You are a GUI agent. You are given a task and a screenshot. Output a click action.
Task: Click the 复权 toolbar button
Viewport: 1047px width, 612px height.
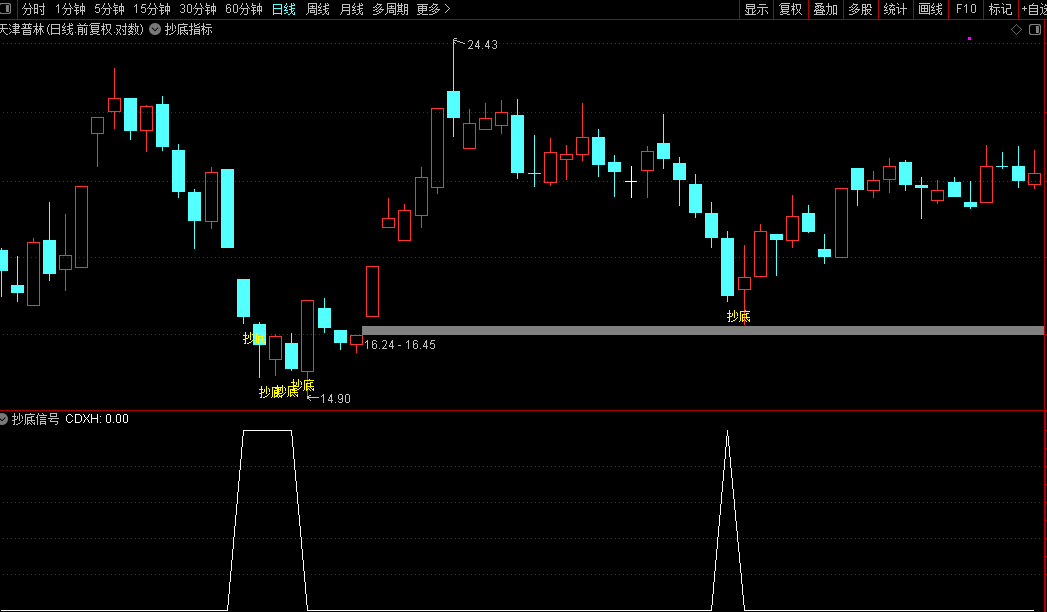791,9
